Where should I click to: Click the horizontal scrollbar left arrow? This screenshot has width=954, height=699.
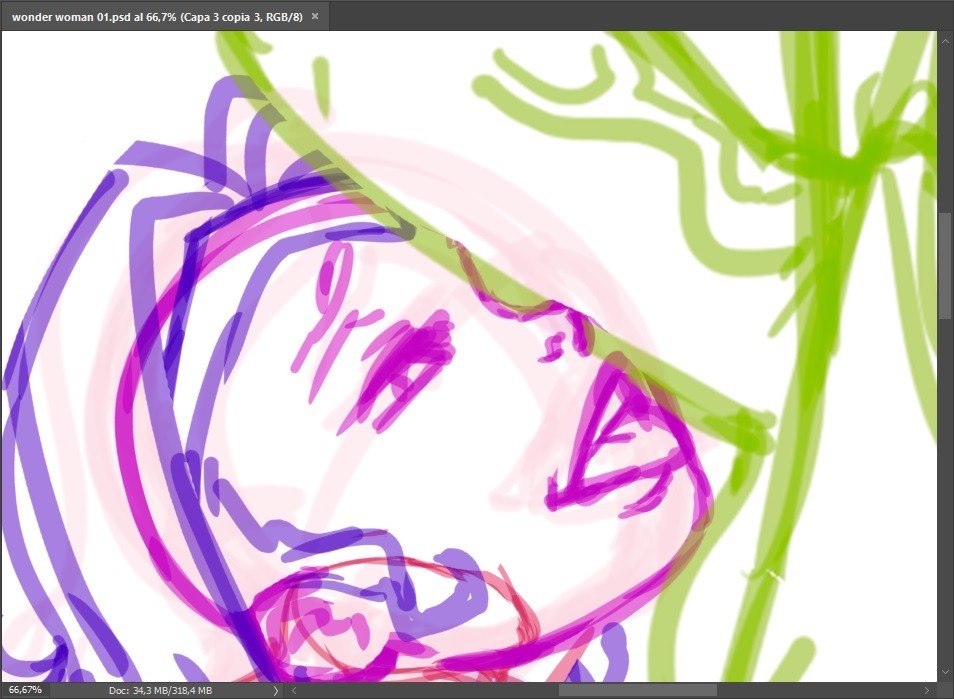[x=294, y=690]
